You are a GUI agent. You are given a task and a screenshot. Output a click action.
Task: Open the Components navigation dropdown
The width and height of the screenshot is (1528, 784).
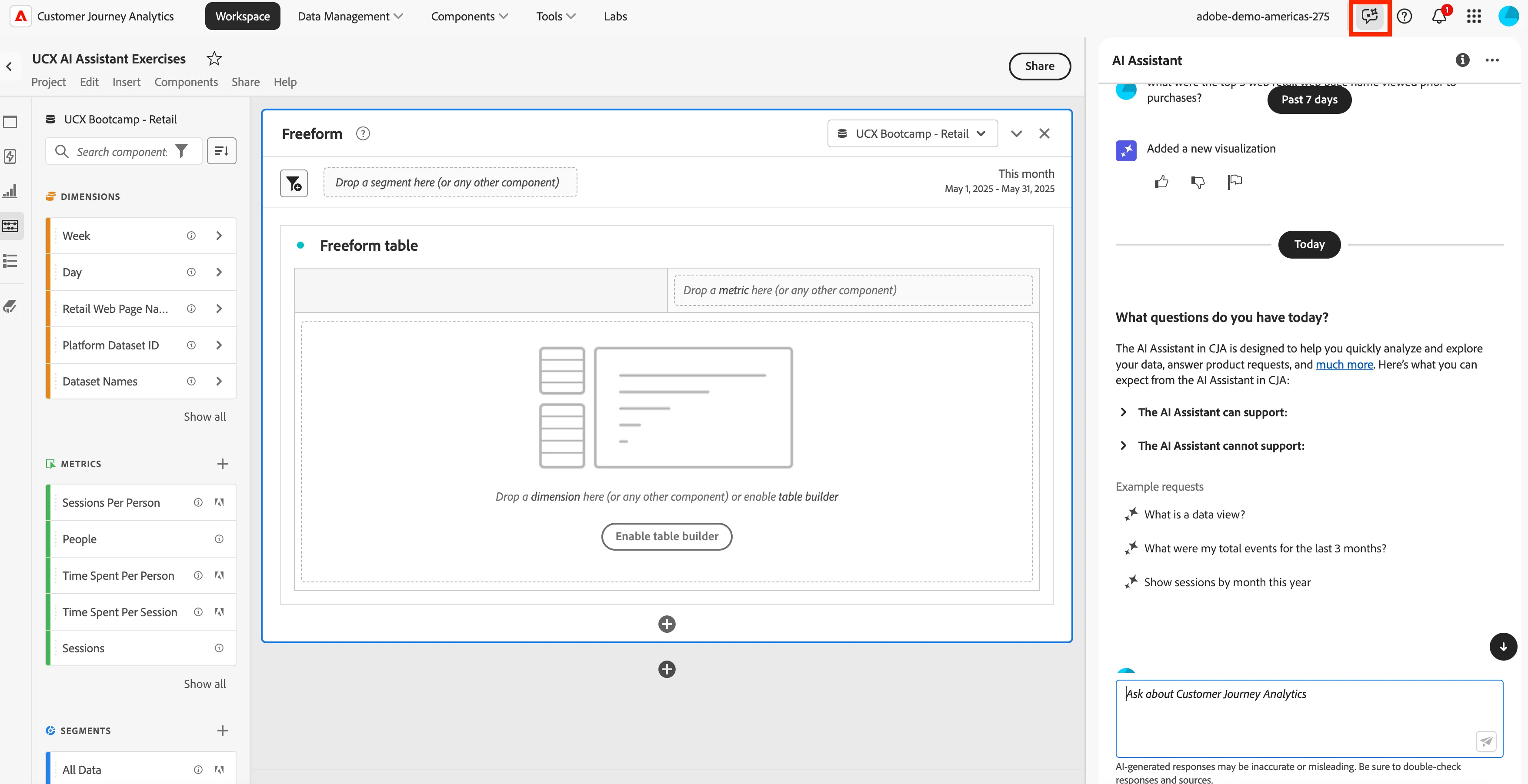[469, 17]
